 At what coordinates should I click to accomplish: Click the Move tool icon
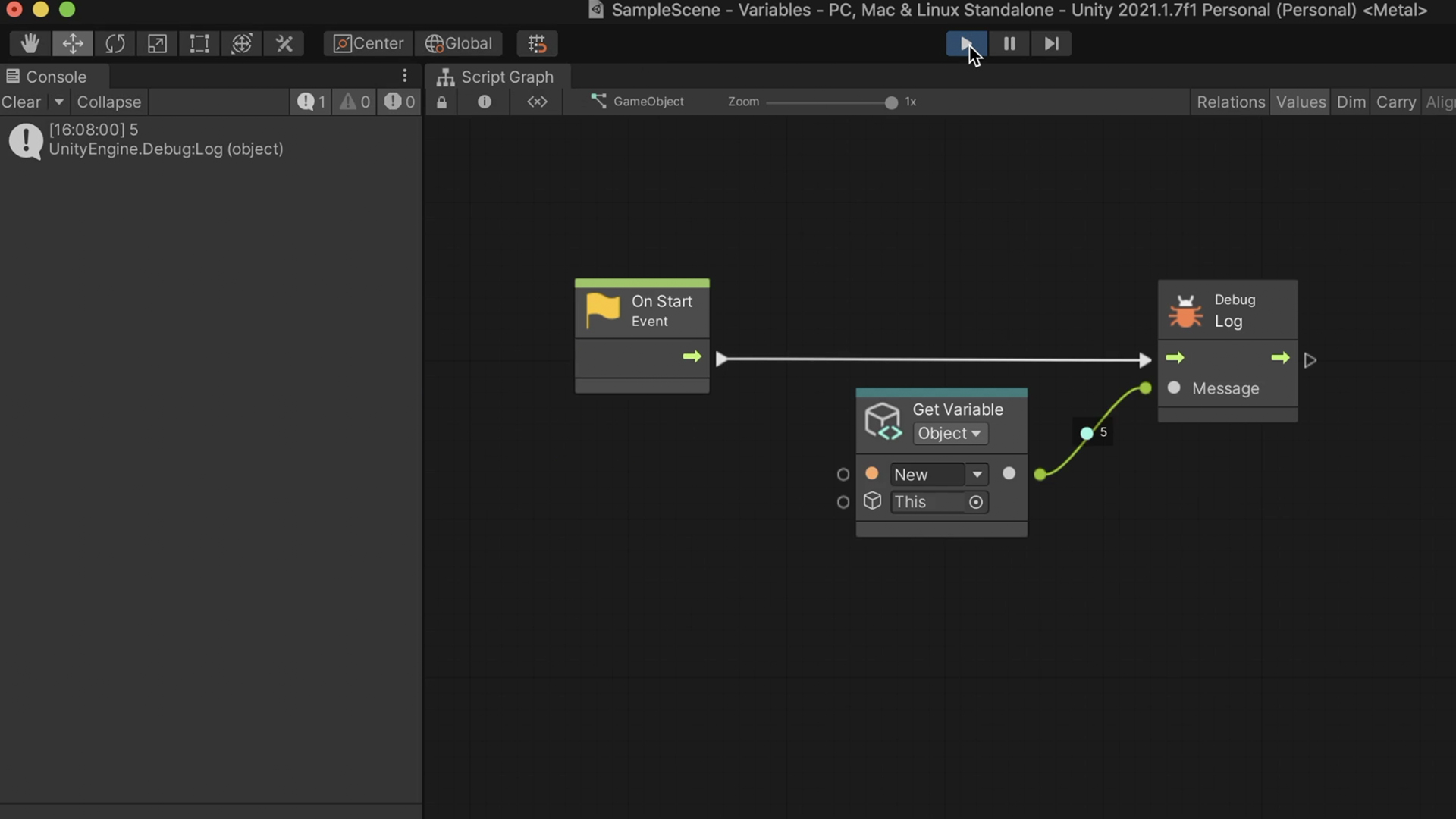point(71,44)
